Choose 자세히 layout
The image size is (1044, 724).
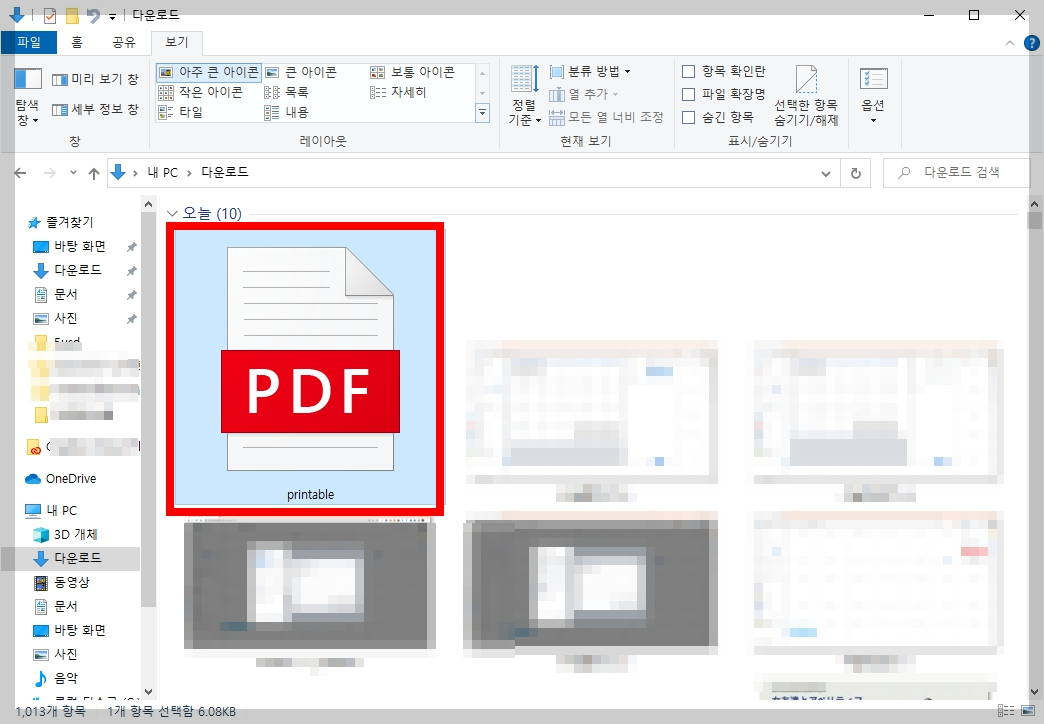pyautogui.click(x=398, y=92)
